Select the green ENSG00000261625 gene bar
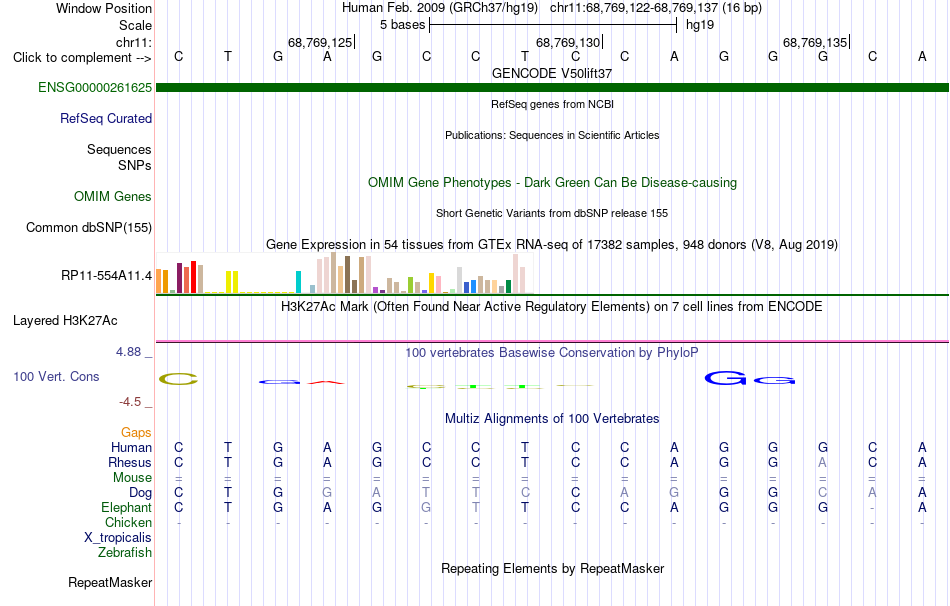Image resolution: width=950 pixels, height=606 pixels. (x=552, y=87)
